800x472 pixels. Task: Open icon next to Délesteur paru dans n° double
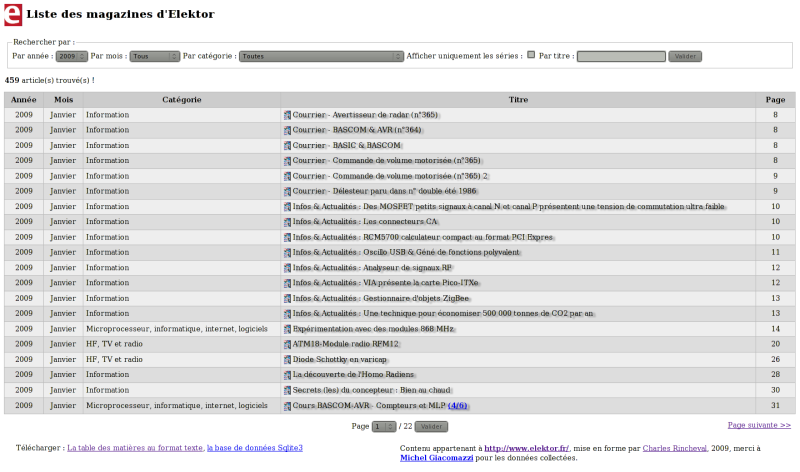[x=287, y=192]
